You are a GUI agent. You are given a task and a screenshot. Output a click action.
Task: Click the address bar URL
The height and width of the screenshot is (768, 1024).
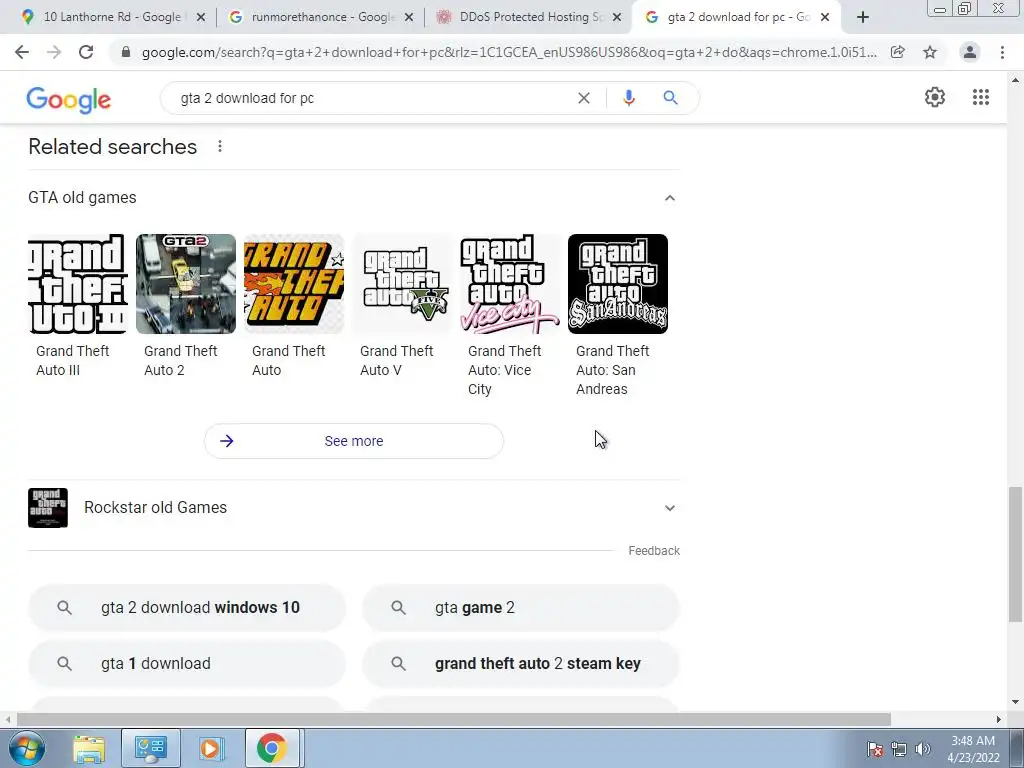(x=509, y=52)
